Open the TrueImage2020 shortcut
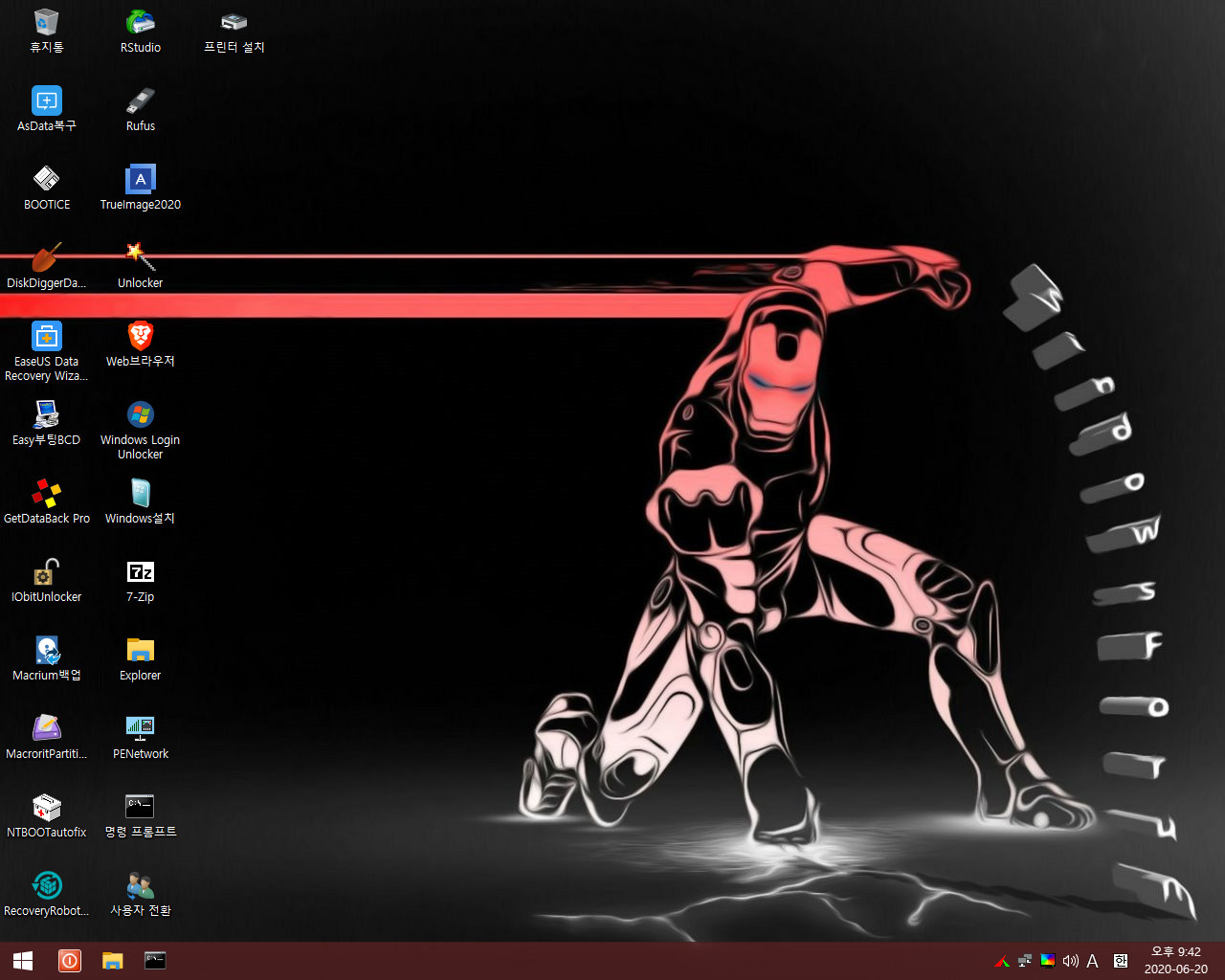The width and height of the screenshot is (1225, 980). [140, 188]
